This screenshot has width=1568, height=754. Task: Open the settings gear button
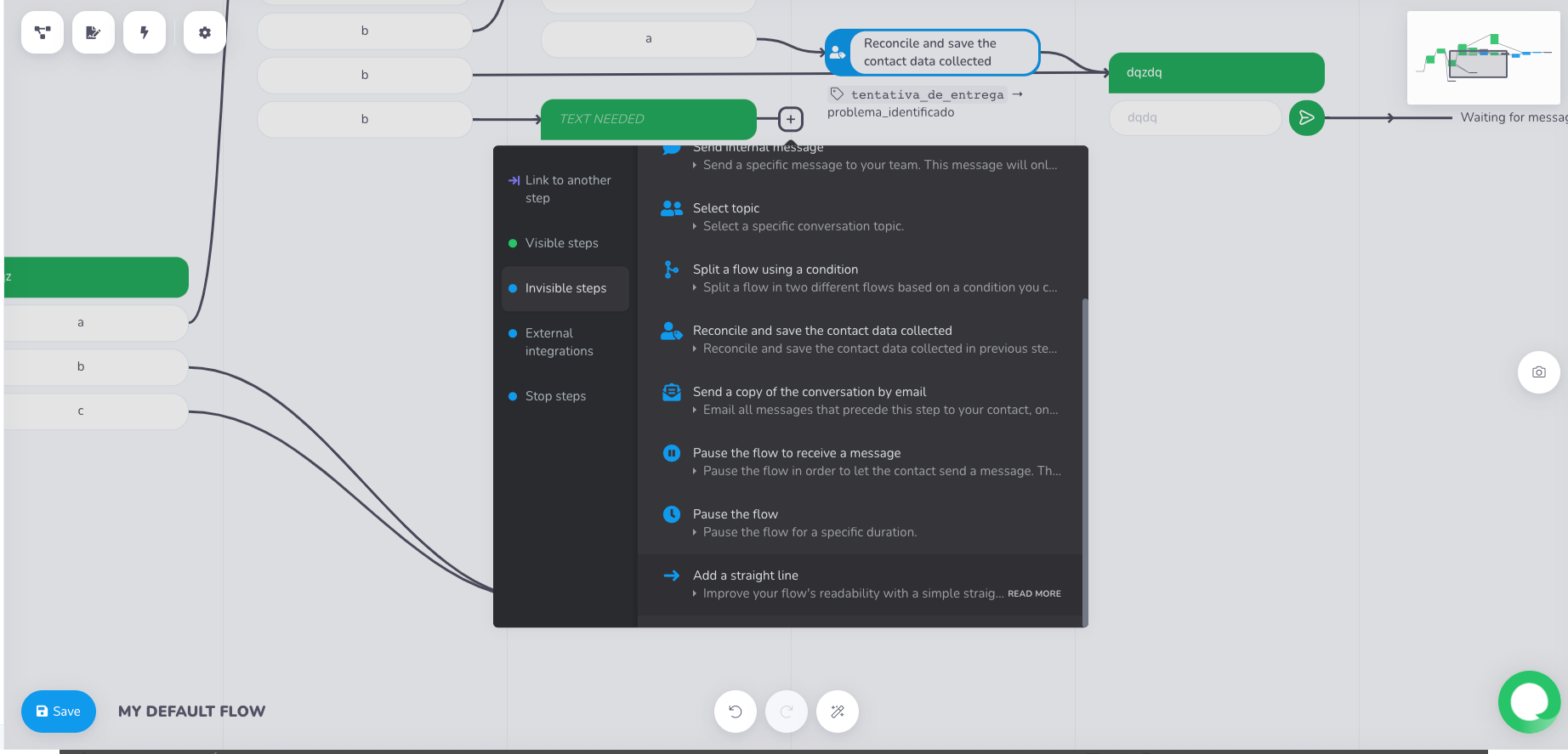pos(205,33)
